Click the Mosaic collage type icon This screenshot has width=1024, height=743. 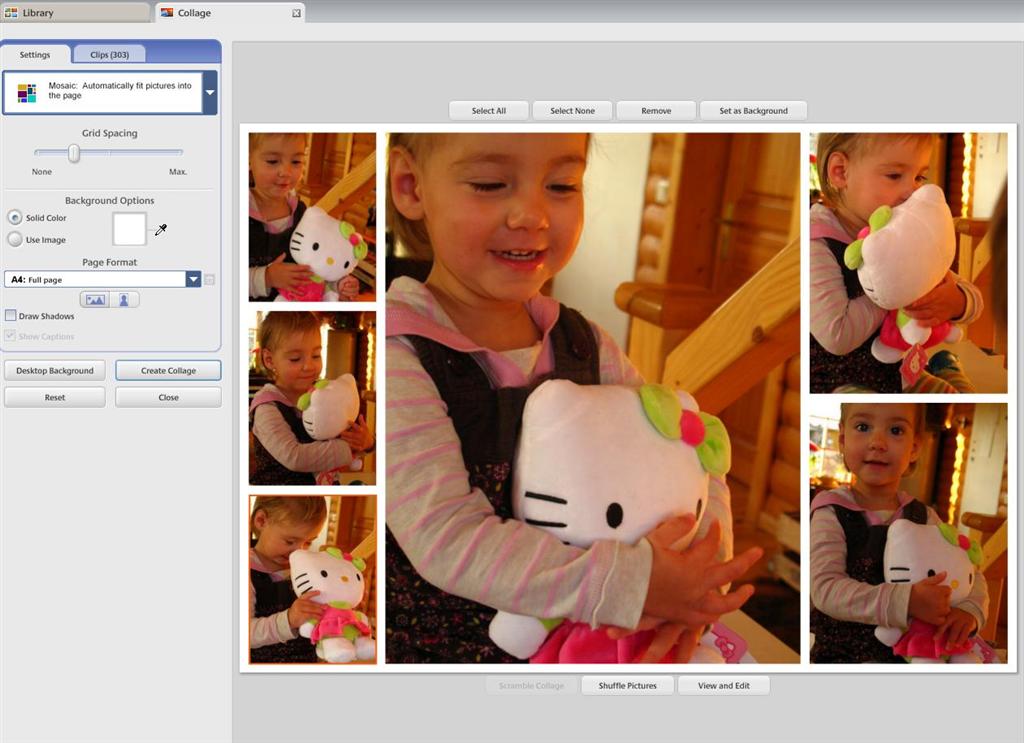(27, 93)
